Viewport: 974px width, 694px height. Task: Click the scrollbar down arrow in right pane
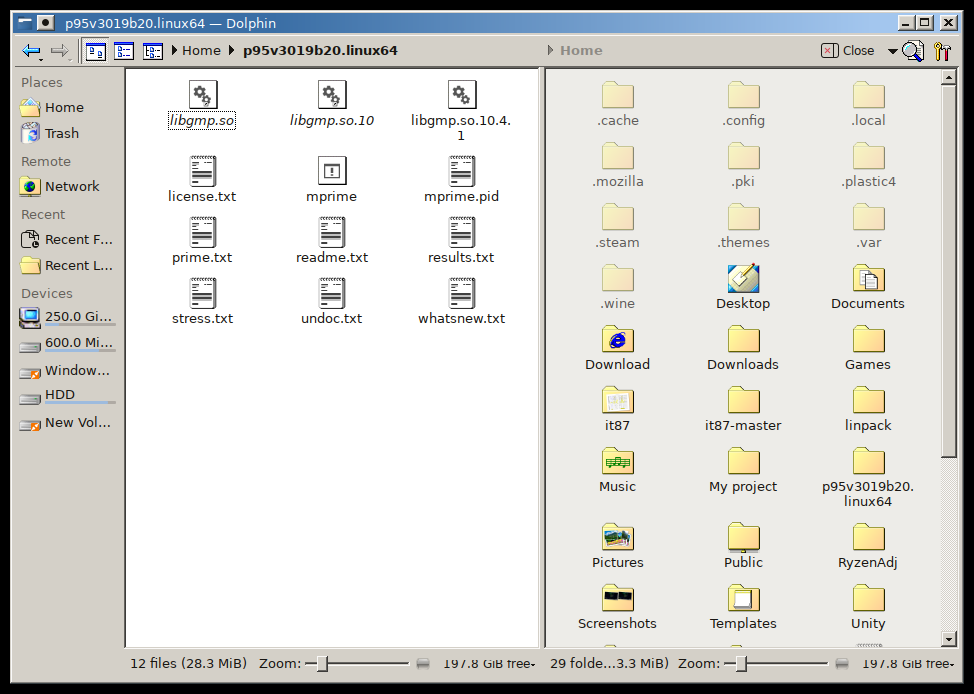pyautogui.click(x=949, y=639)
